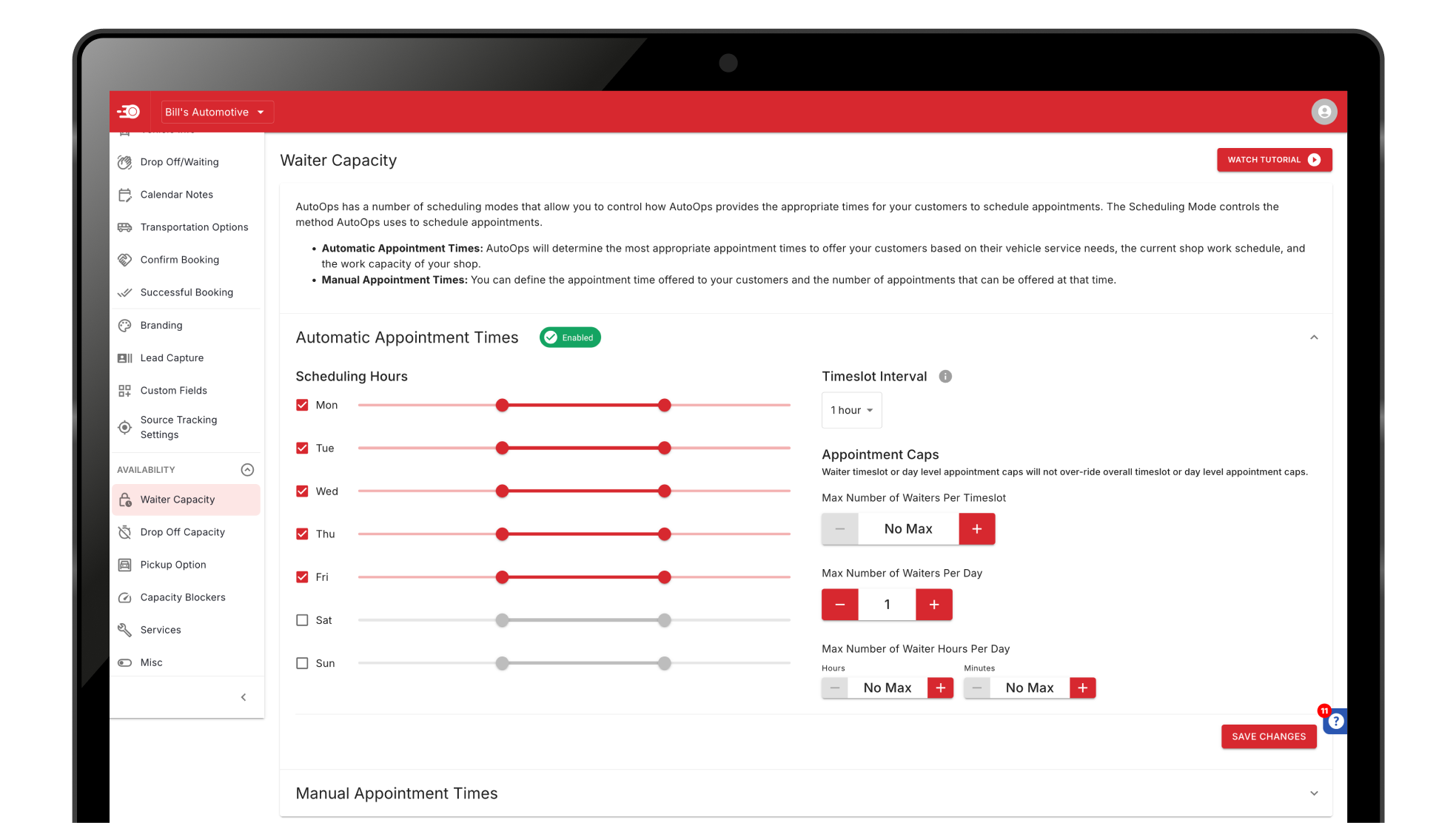This screenshot has height=823, width=1456.
Task: Open the help widget question mark
Action: [1335, 721]
